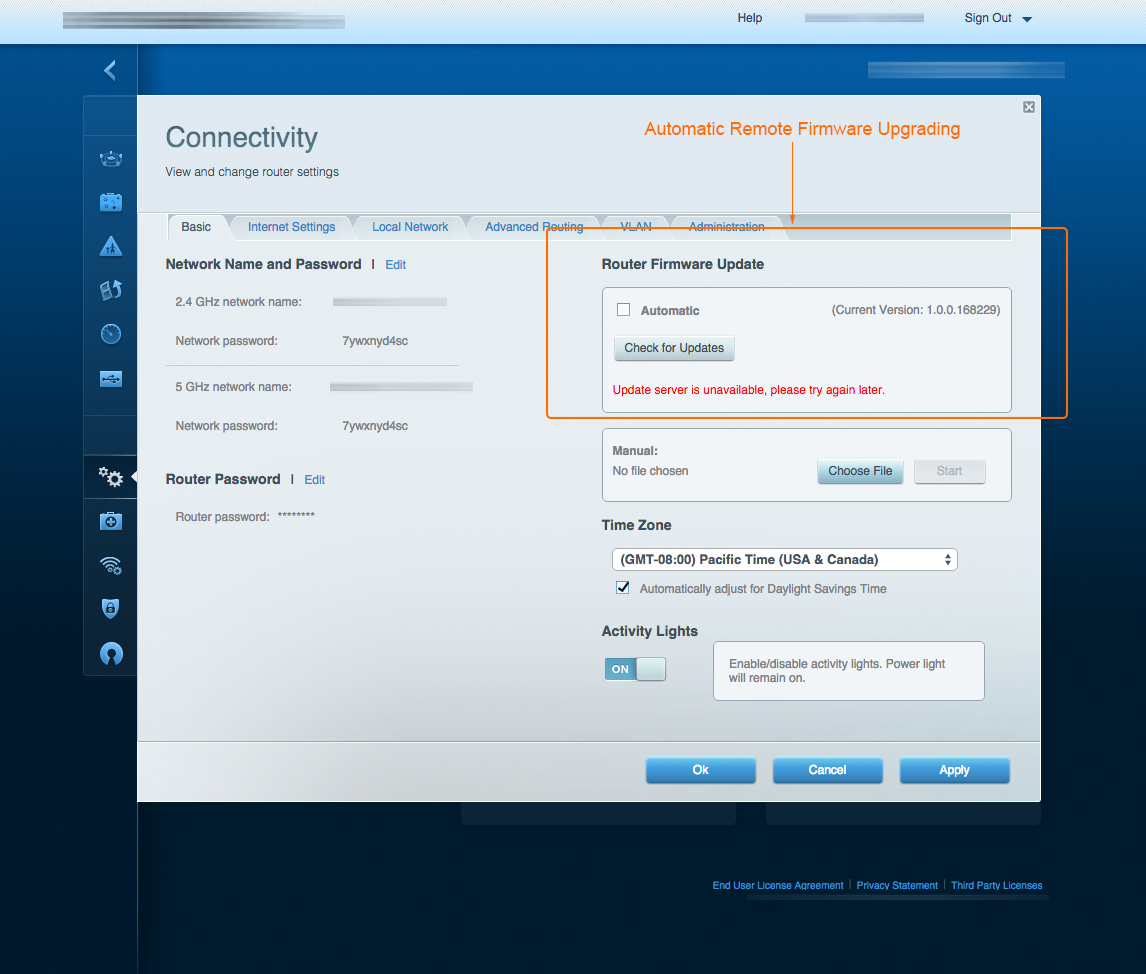Open Troubleshooting first-aid kit icon
Image resolution: width=1146 pixels, height=974 pixels.
111,521
